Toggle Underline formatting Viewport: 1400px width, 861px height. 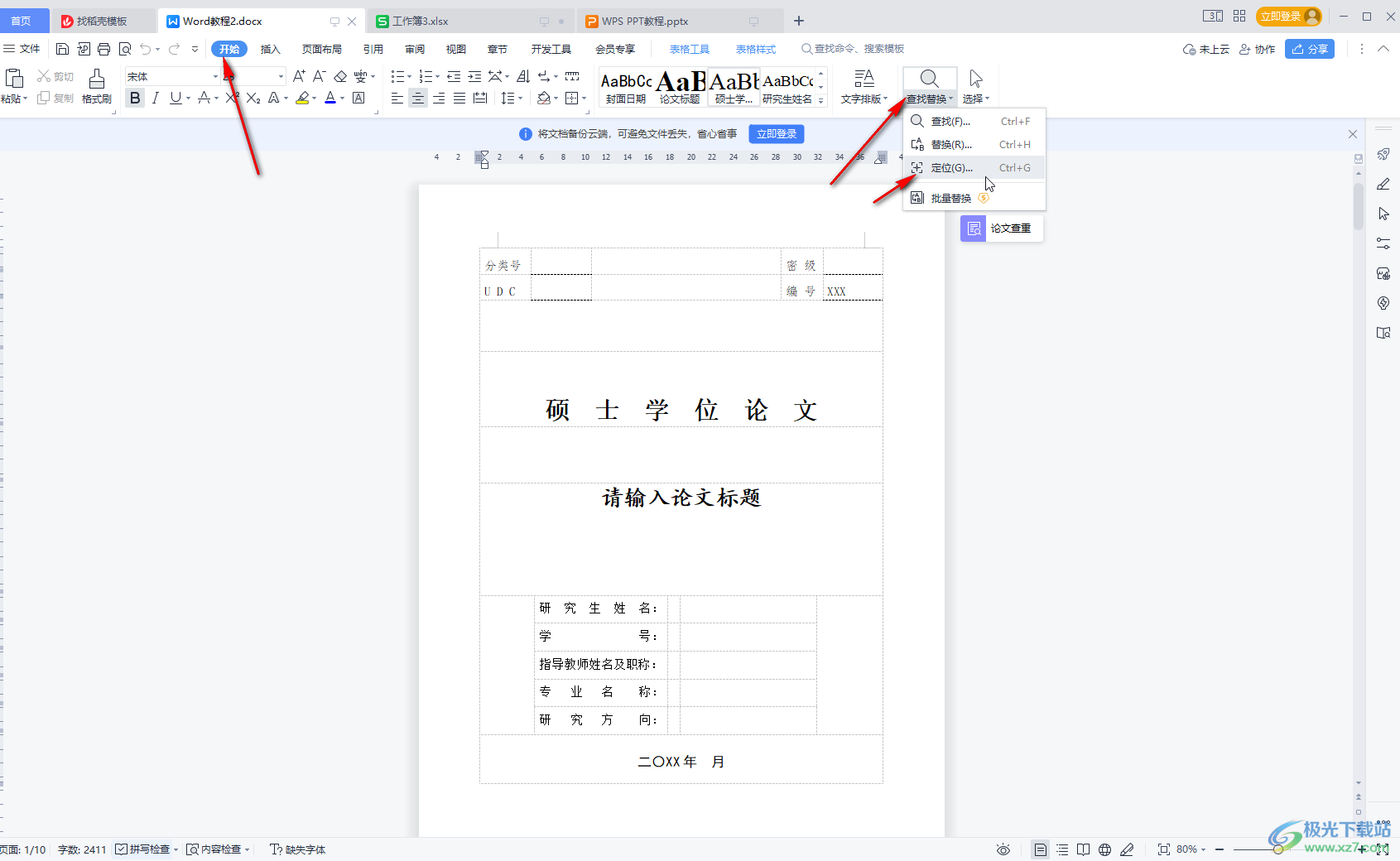[x=175, y=99]
